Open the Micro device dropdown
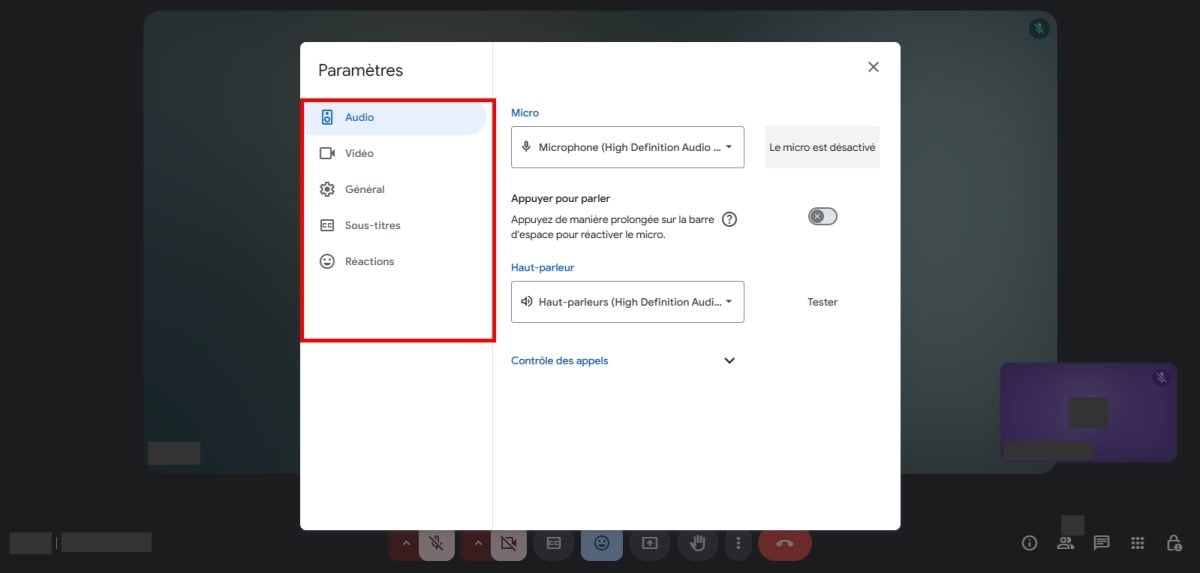 627,147
